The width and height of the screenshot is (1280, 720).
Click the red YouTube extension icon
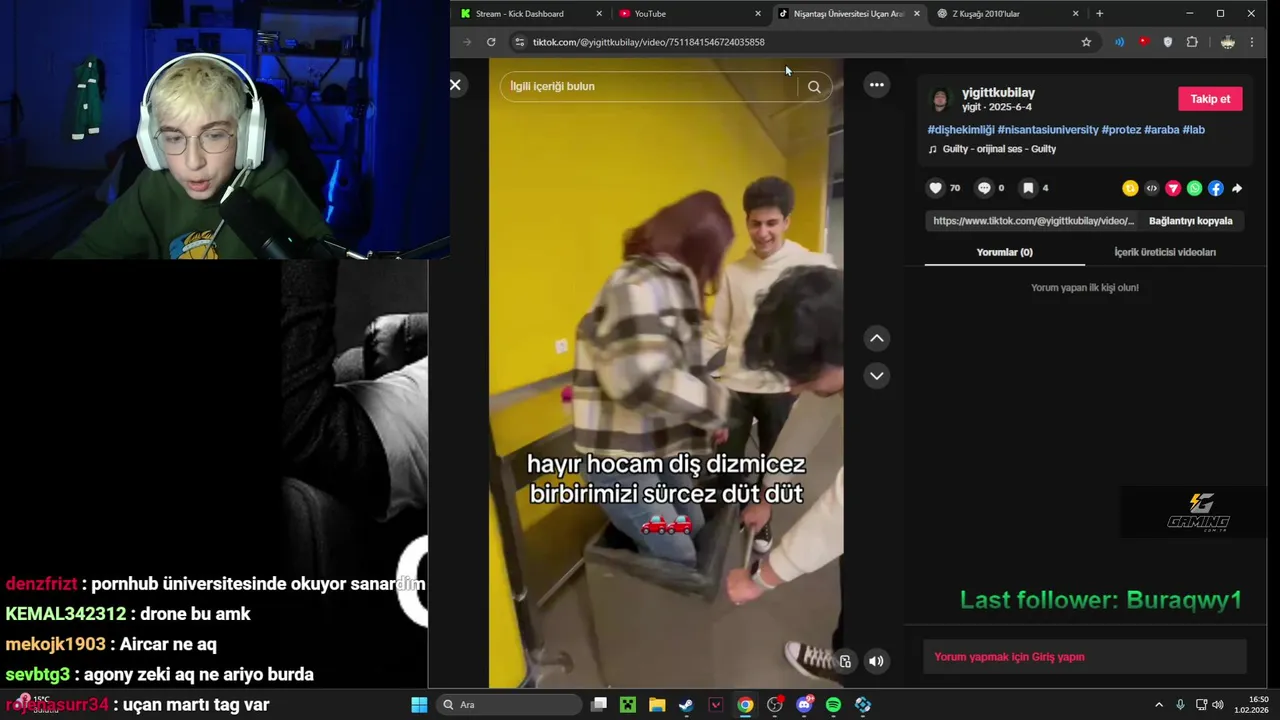(1143, 42)
